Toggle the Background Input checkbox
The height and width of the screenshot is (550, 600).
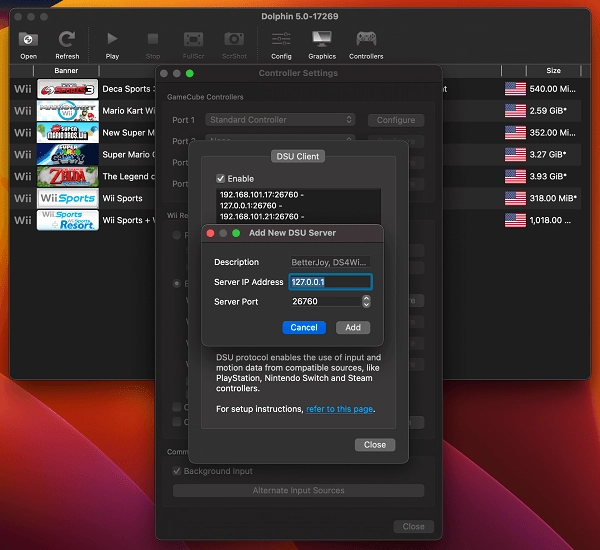(177, 471)
